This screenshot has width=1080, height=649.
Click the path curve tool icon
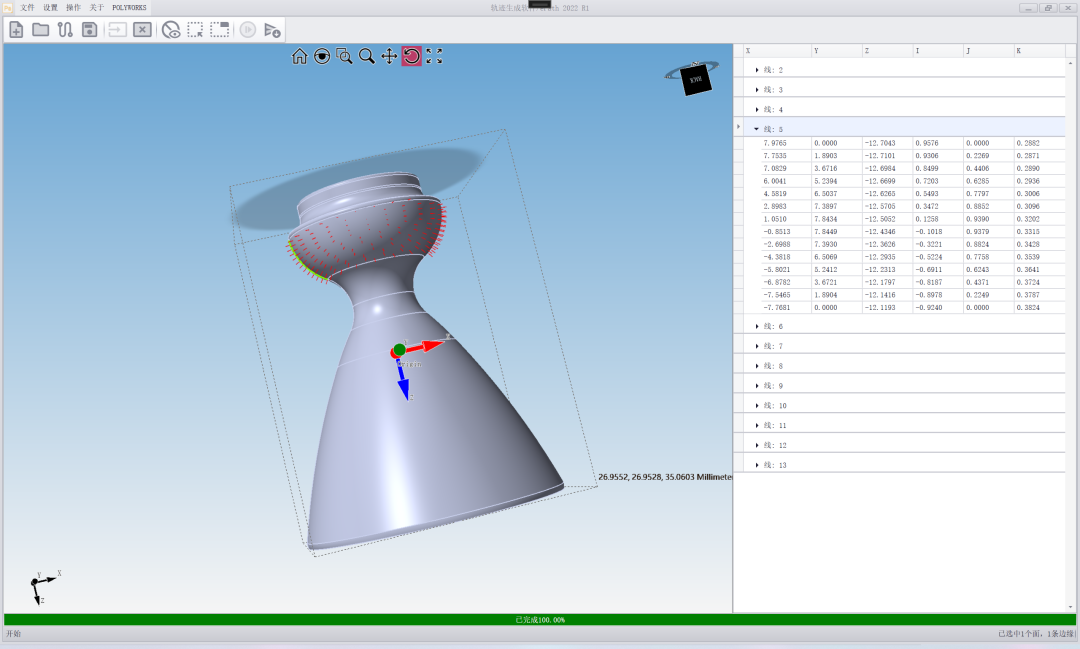click(65, 30)
